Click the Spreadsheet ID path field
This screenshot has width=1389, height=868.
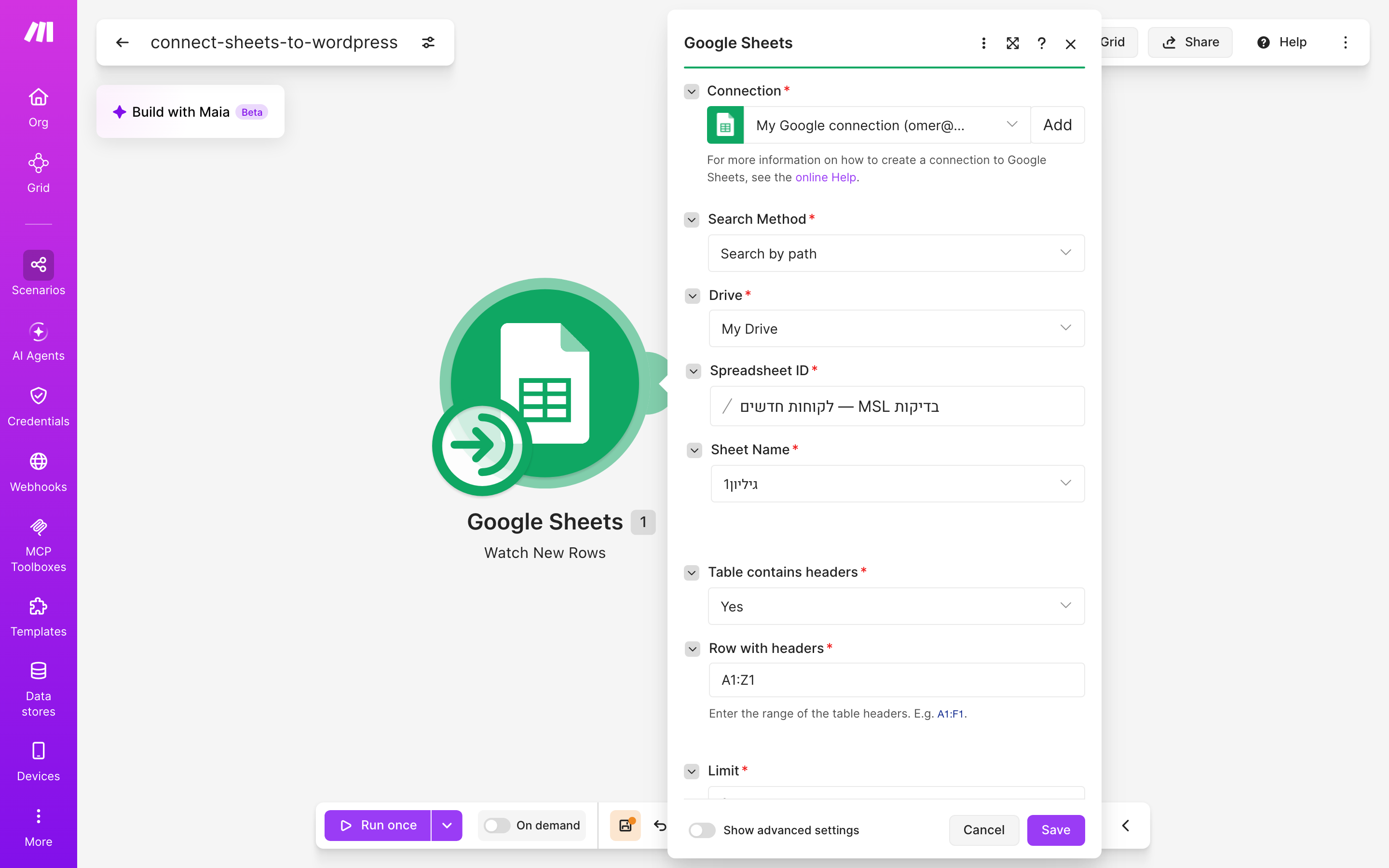pos(897,407)
